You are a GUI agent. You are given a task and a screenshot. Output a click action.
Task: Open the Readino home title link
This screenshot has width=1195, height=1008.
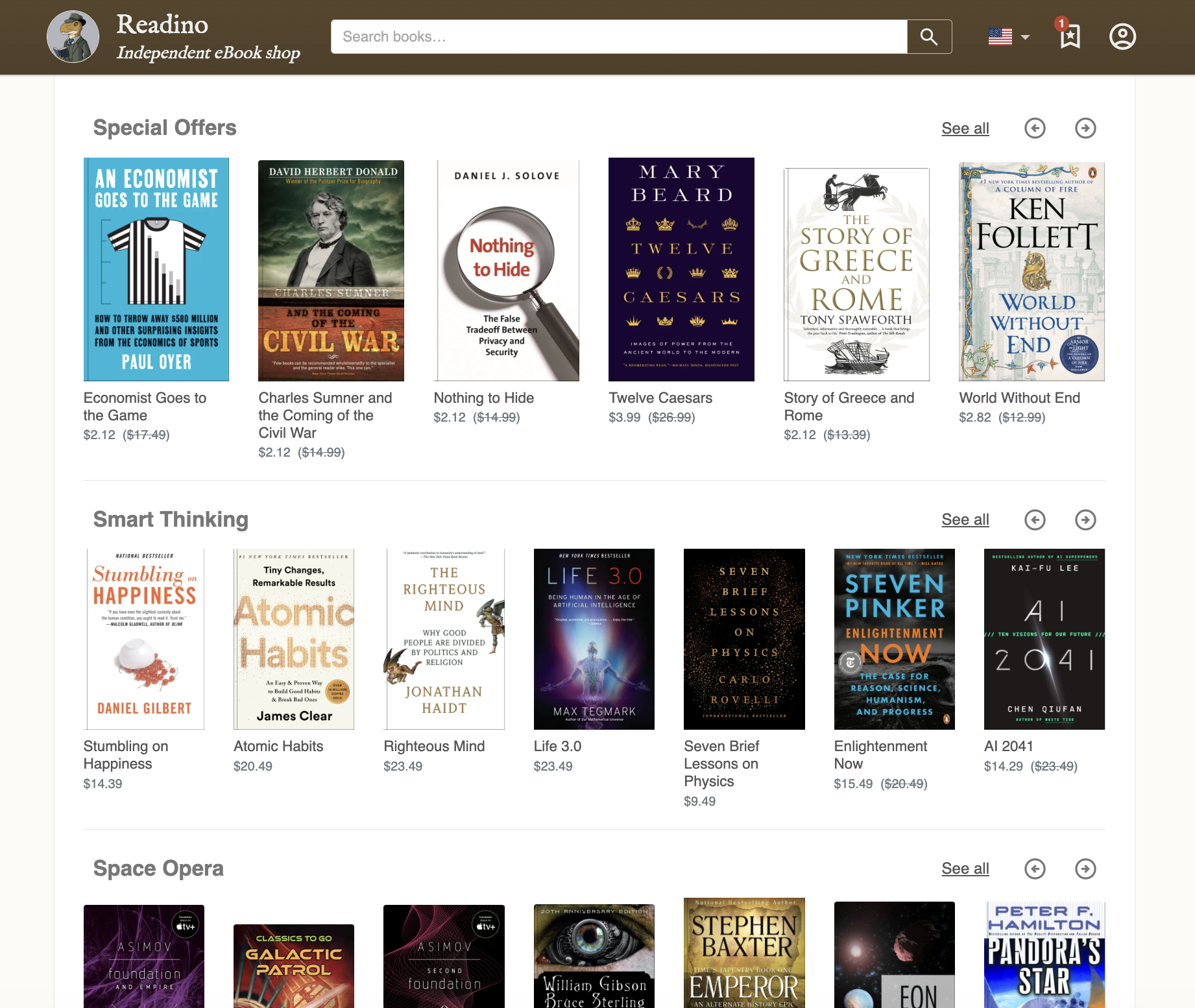[x=162, y=25]
